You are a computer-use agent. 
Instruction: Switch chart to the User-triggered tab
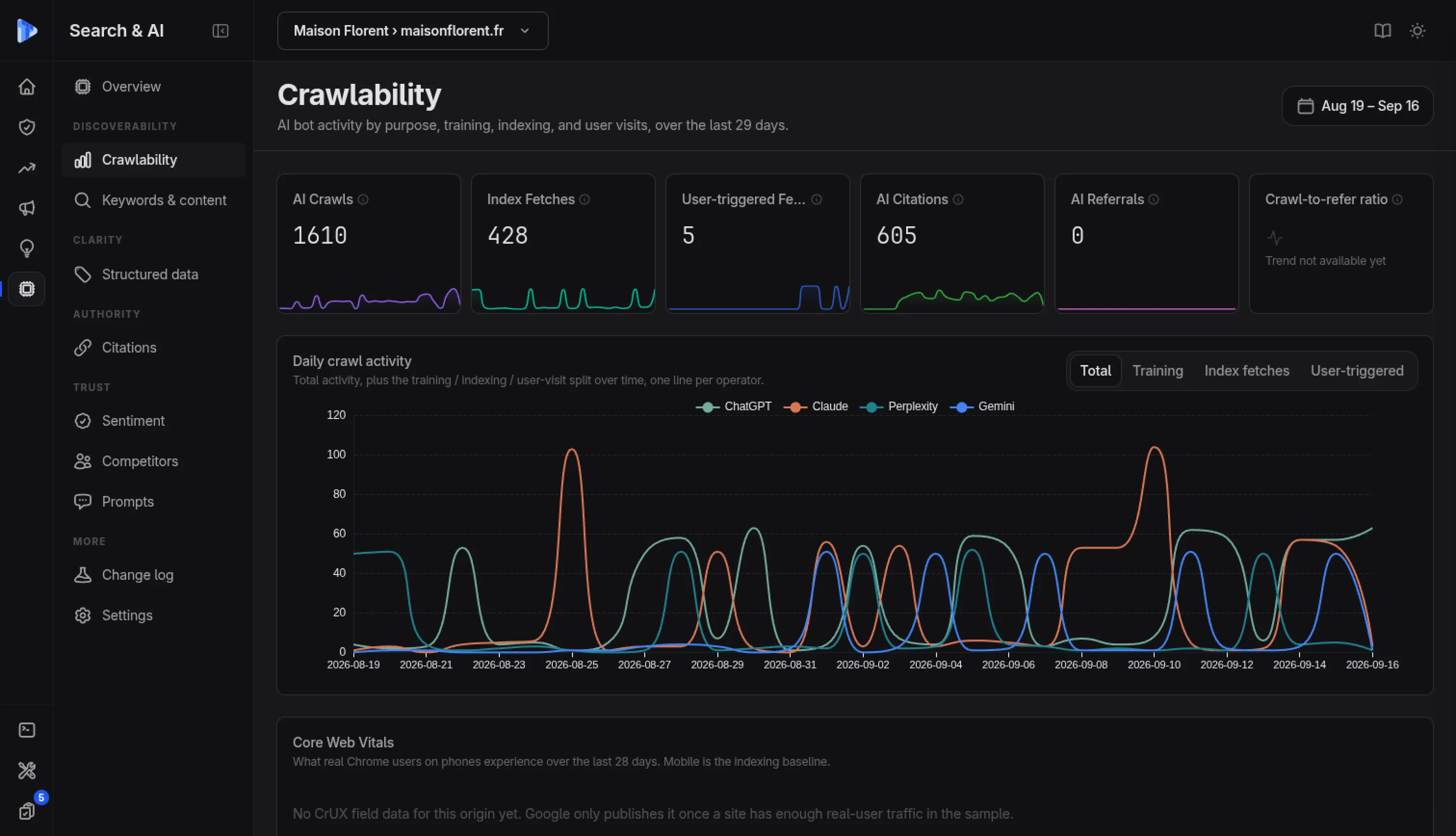[x=1357, y=371]
